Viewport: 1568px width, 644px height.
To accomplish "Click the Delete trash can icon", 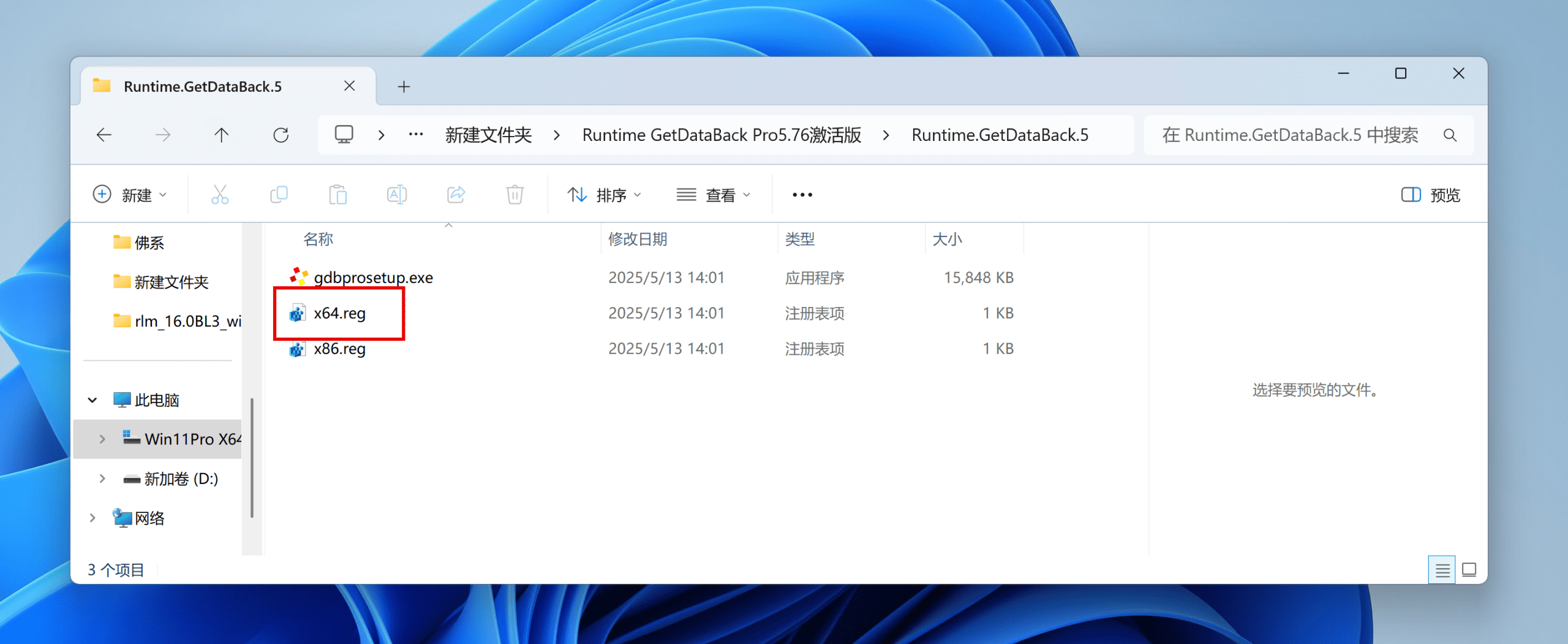I will click(514, 195).
